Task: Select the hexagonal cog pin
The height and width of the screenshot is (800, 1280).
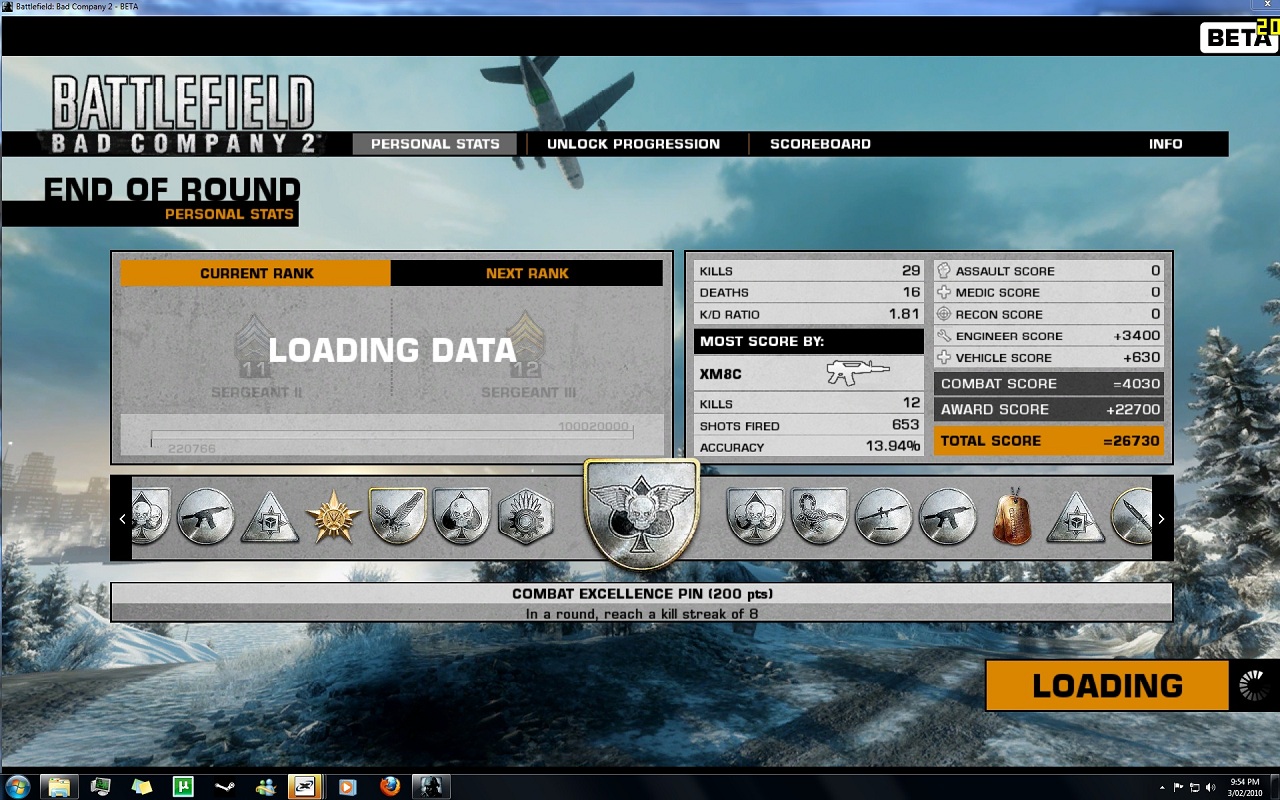Action: (x=525, y=516)
